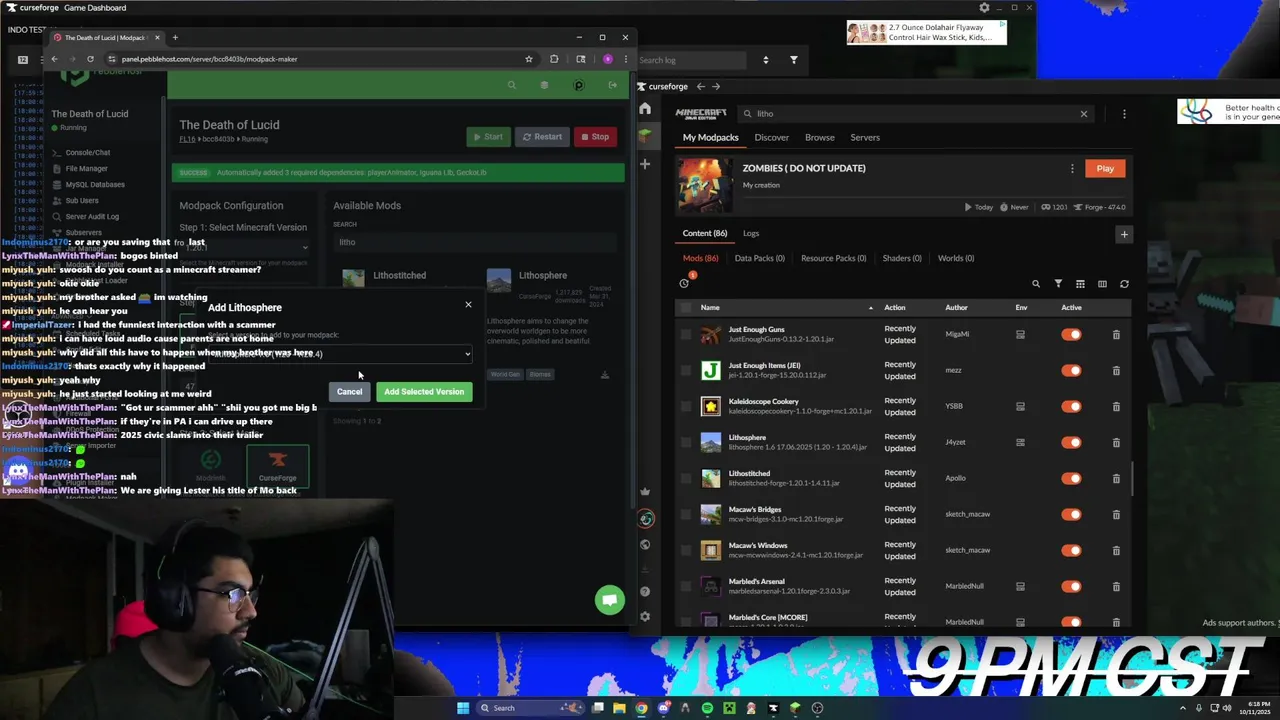Click the ZOMBIES modpack thumbnail
Image resolution: width=1280 pixels, height=720 pixels.
click(x=705, y=185)
